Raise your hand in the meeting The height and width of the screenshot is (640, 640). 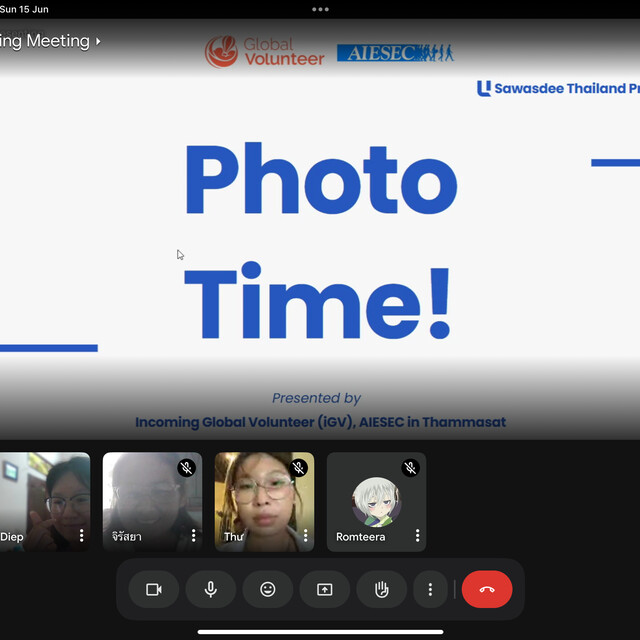pyautogui.click(x=381, y=590)
